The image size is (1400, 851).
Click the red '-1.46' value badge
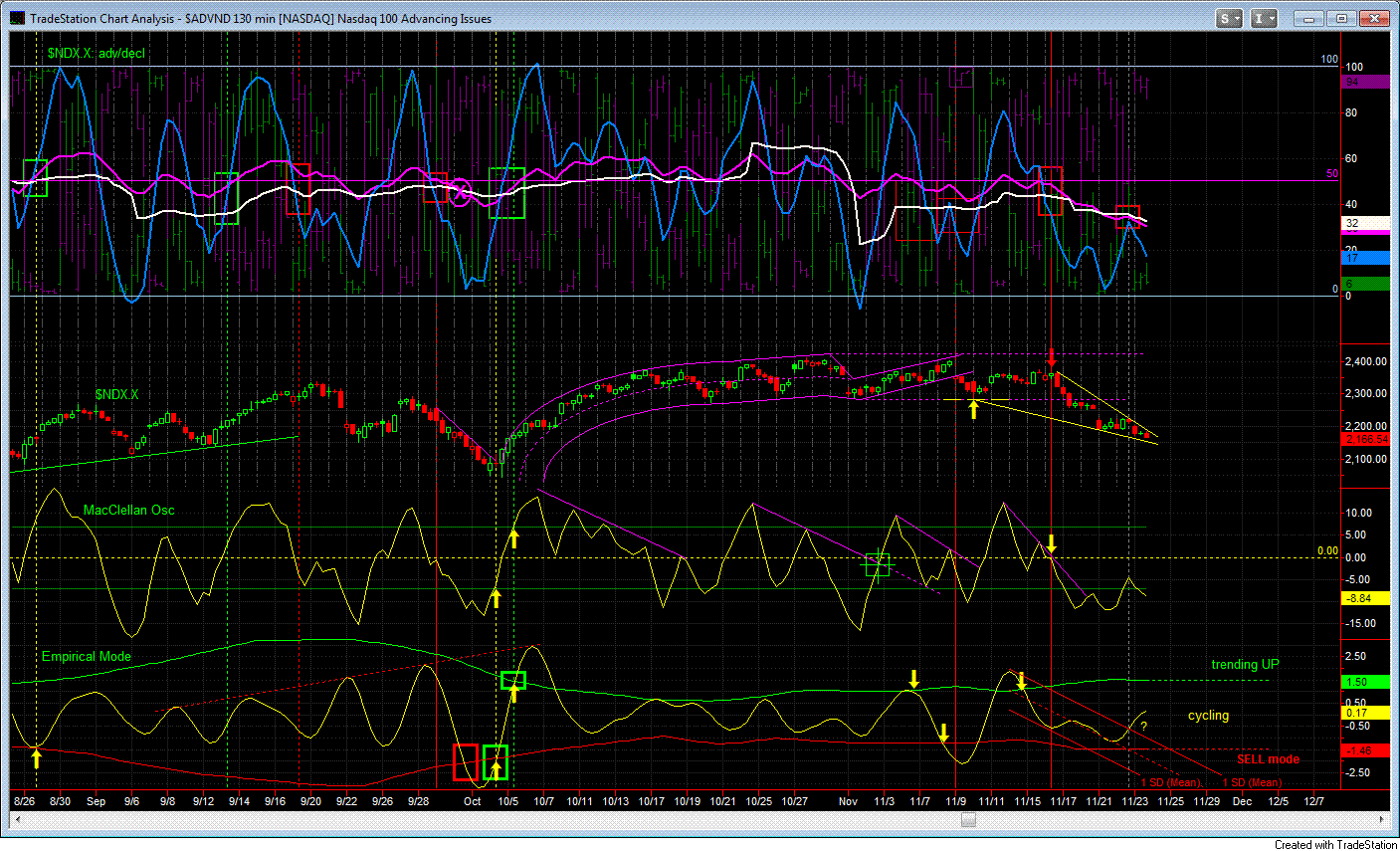[x=1365, y=749]
